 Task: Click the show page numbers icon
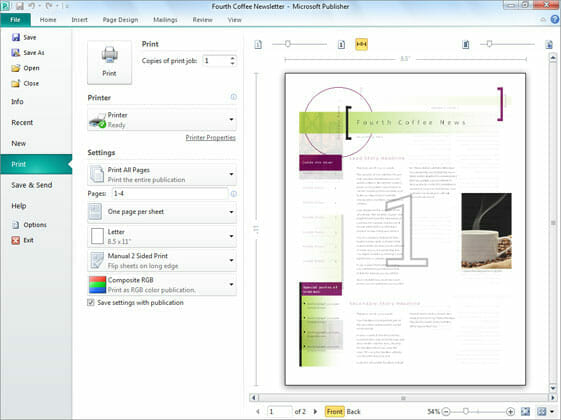341,44
